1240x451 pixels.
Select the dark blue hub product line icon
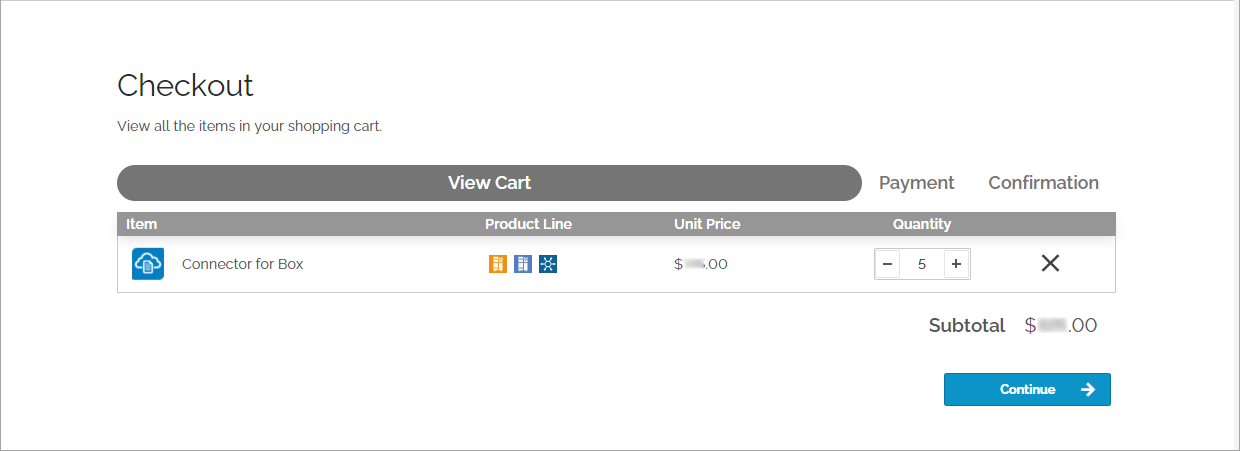(548, 264)
